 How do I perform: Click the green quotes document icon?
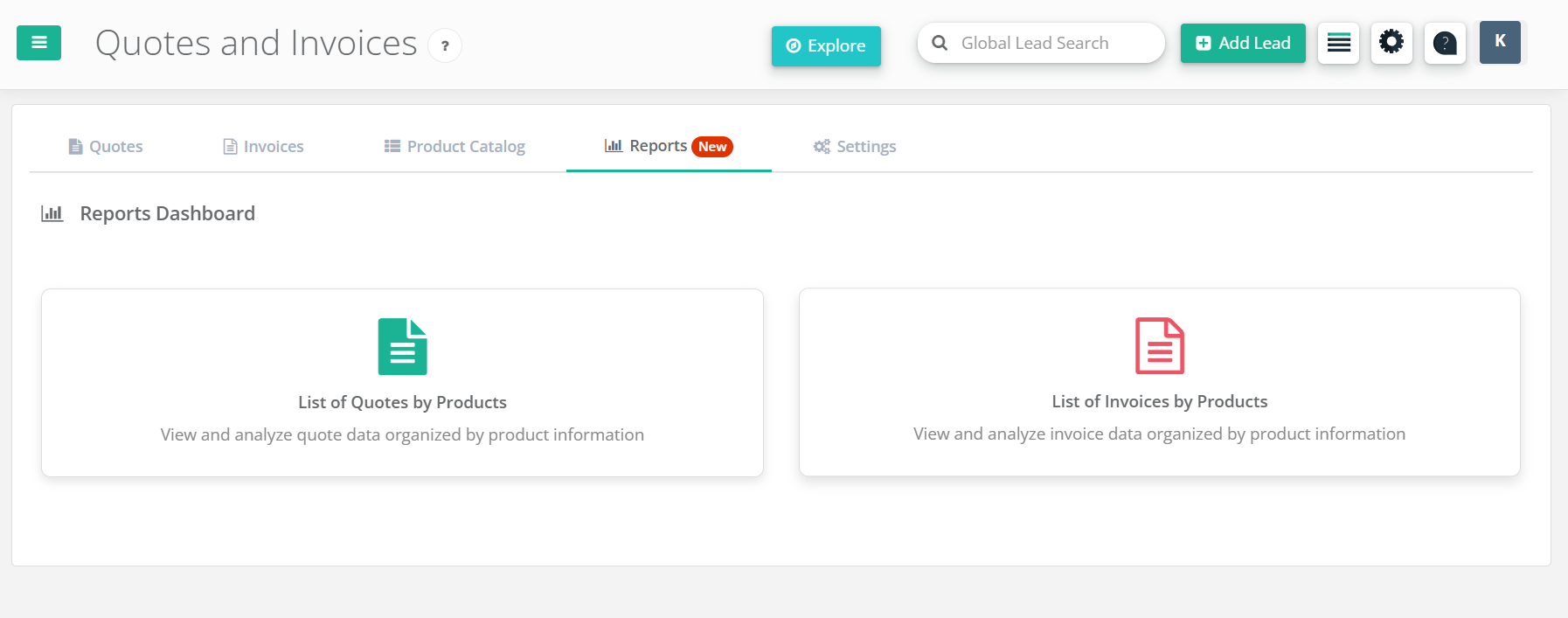[x=403, y=346]
